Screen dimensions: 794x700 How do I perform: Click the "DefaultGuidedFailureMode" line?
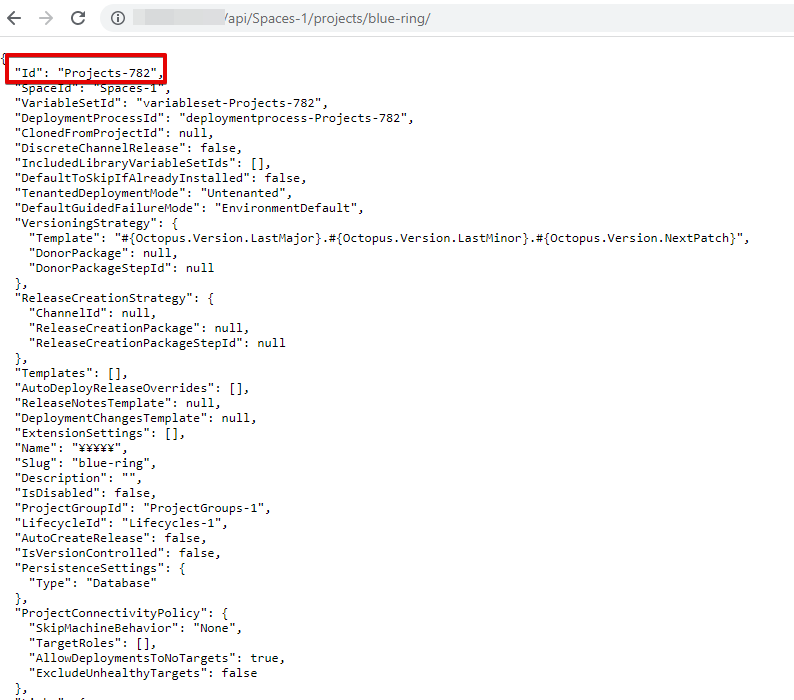click(x=189, y=208)
